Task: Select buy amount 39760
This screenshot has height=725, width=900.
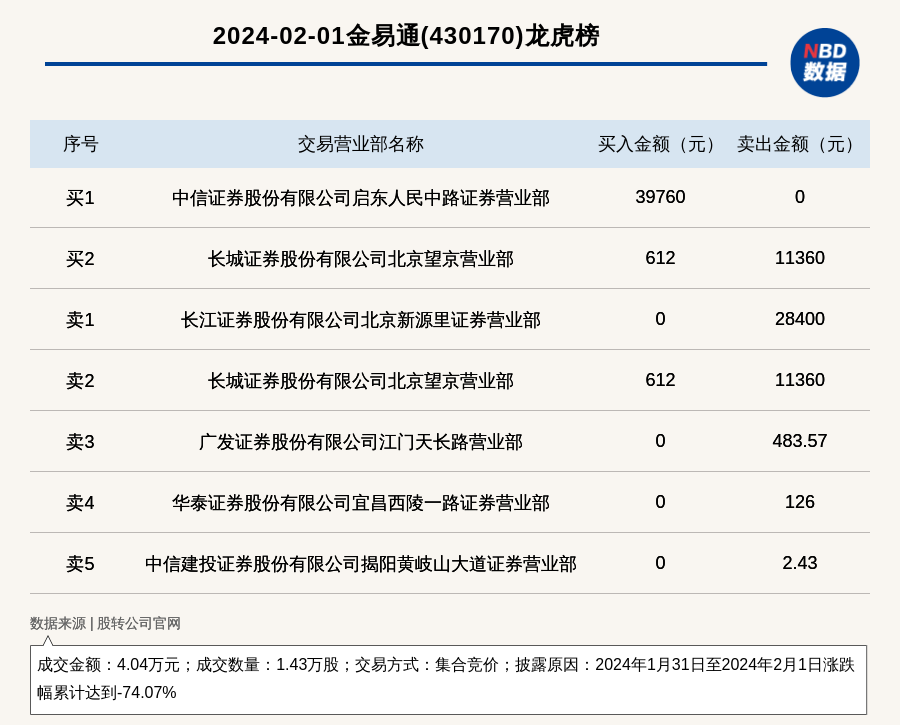Action: pos(660,197)
